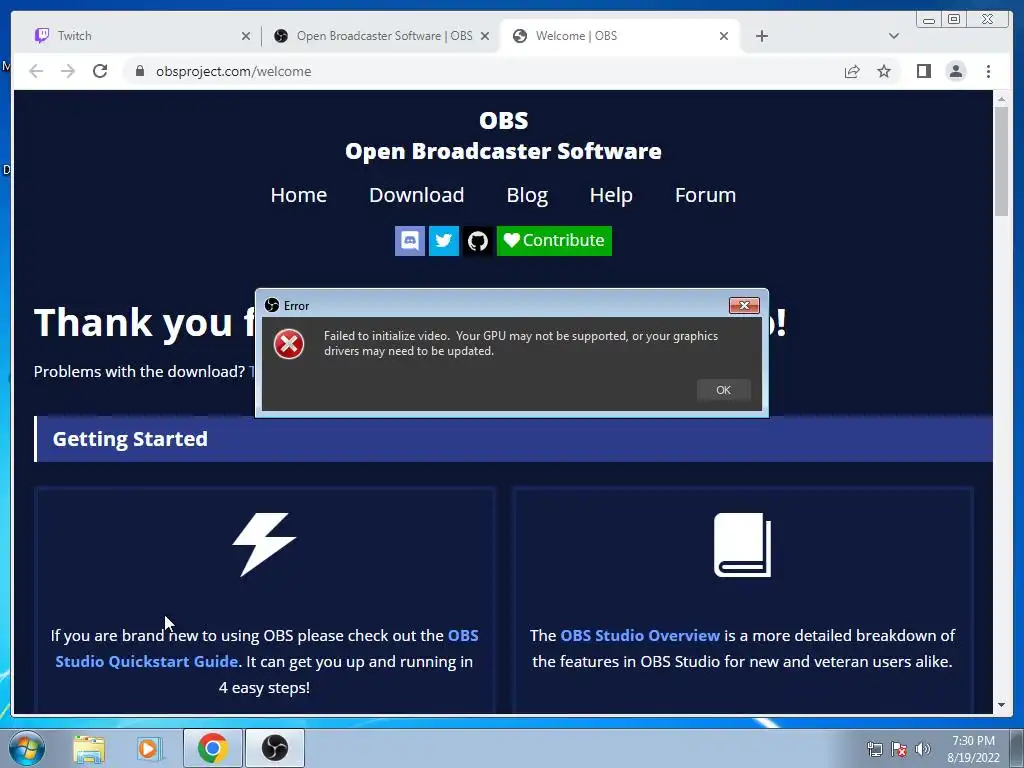Viewport: 1024px width, 768px height.
Task: Click the "Failed to initialize video" error message
Action: (520, 343)
